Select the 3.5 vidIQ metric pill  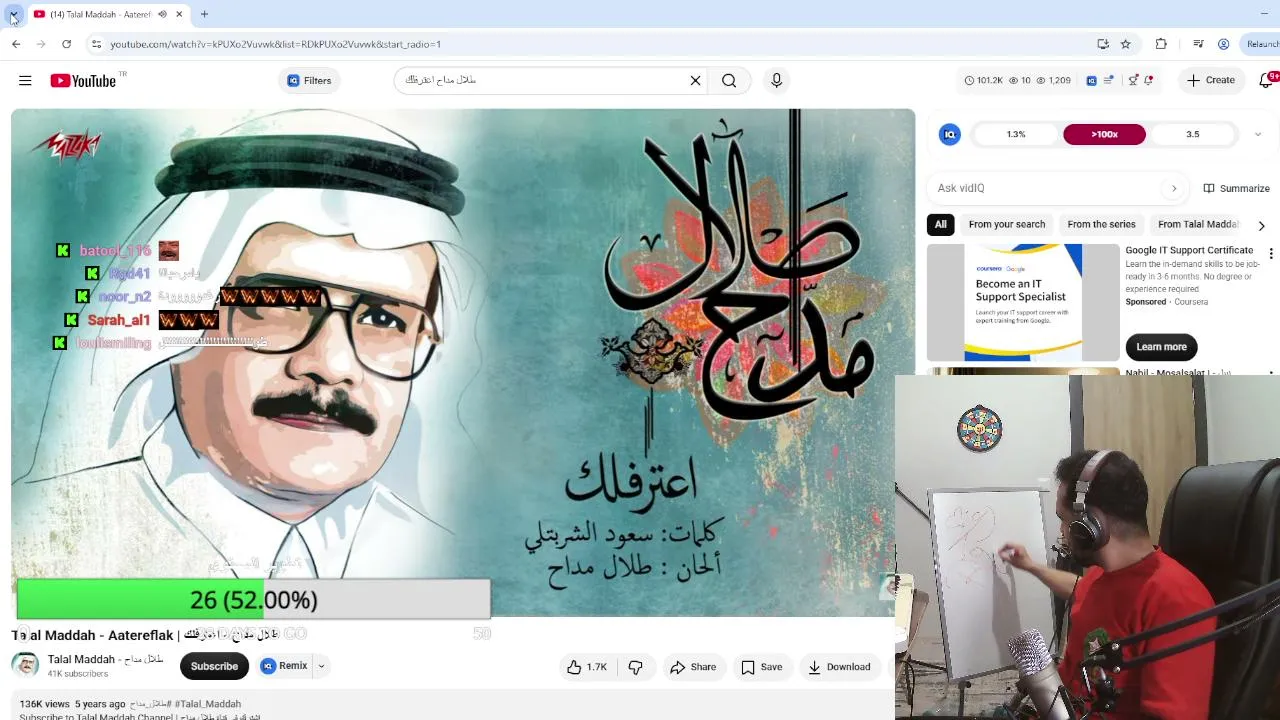pos(1192,134)
